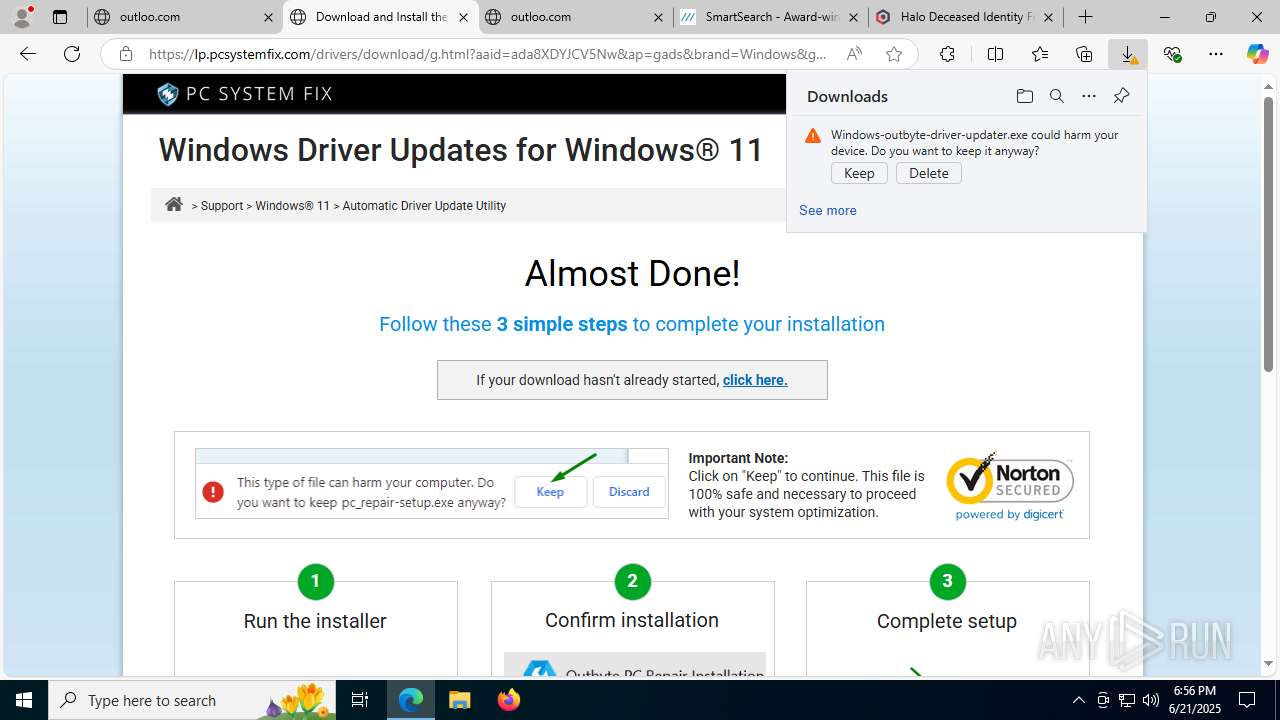
Task: Click the home icon in breadcrumb
Action: point(174,204)
